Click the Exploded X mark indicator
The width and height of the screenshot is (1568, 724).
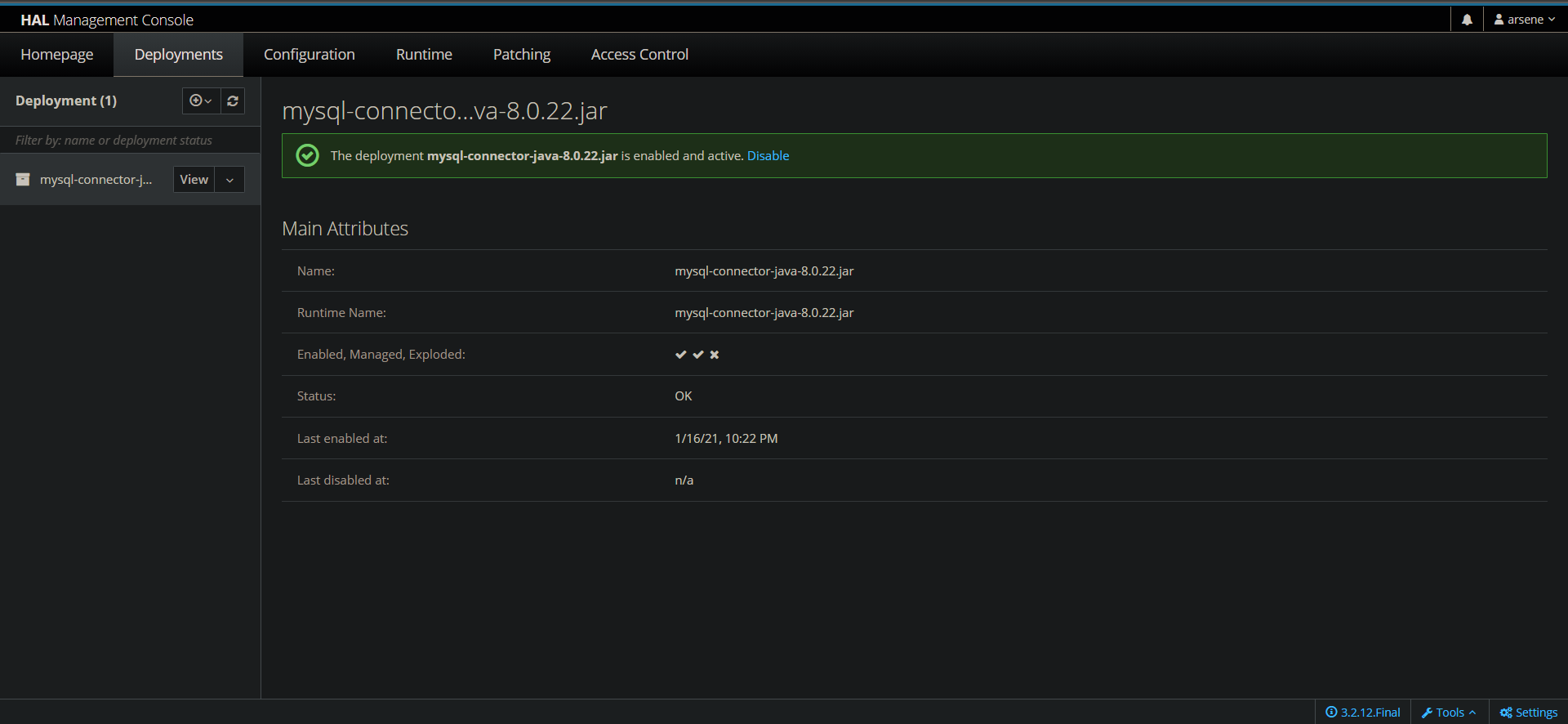point(715,355)
